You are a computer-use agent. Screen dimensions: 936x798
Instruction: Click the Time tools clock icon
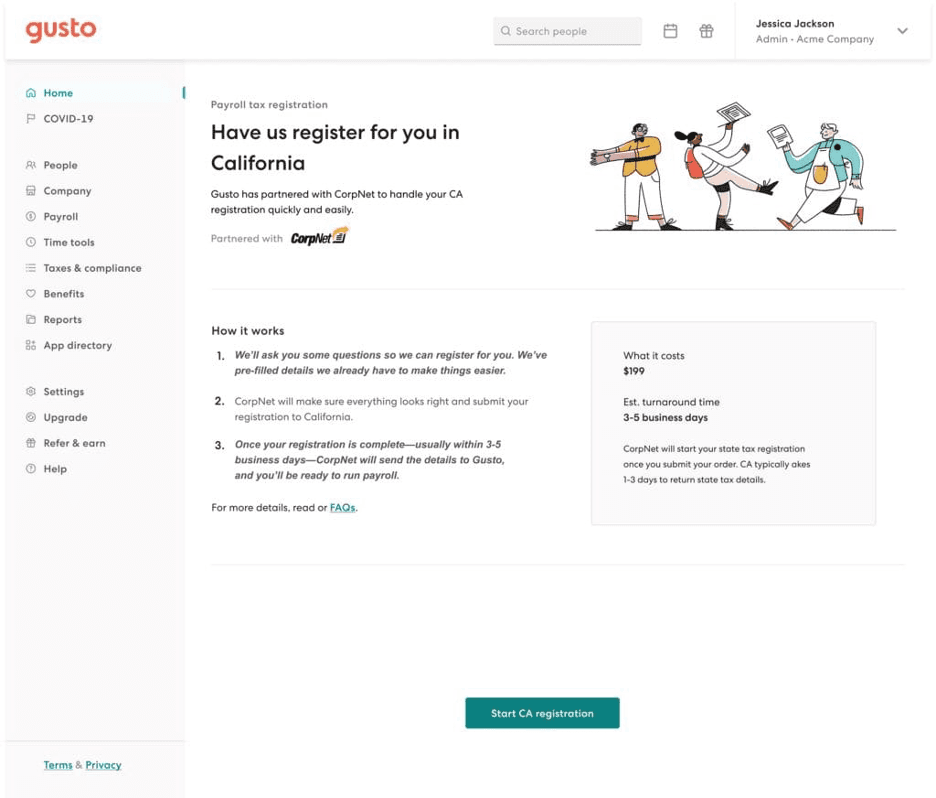[x=31, y=242]
